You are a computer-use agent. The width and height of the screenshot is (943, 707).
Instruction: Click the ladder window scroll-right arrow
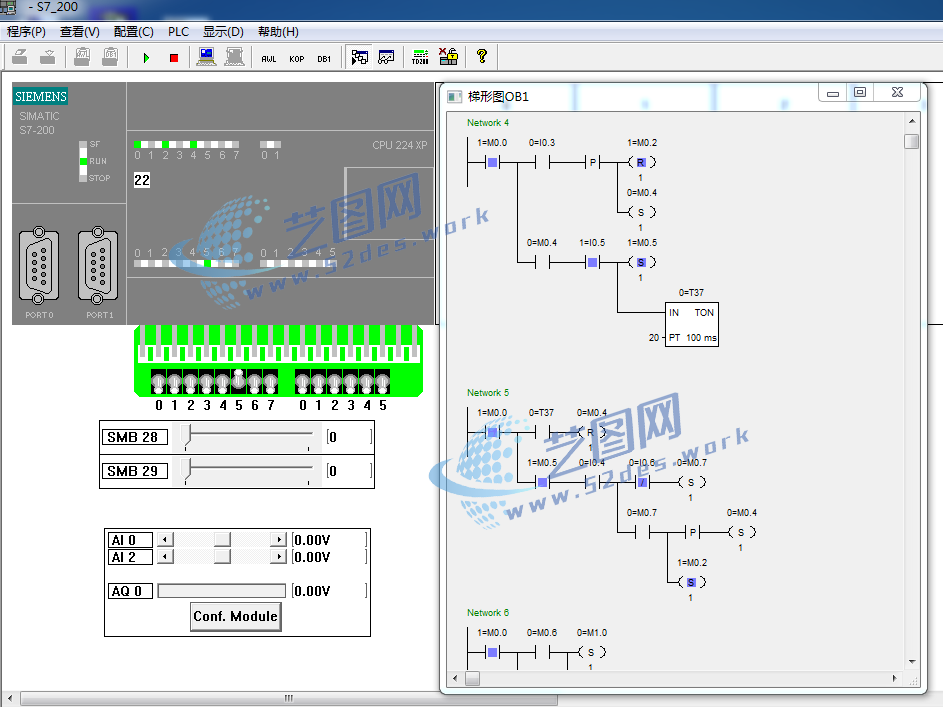click(x=895, y=678)
